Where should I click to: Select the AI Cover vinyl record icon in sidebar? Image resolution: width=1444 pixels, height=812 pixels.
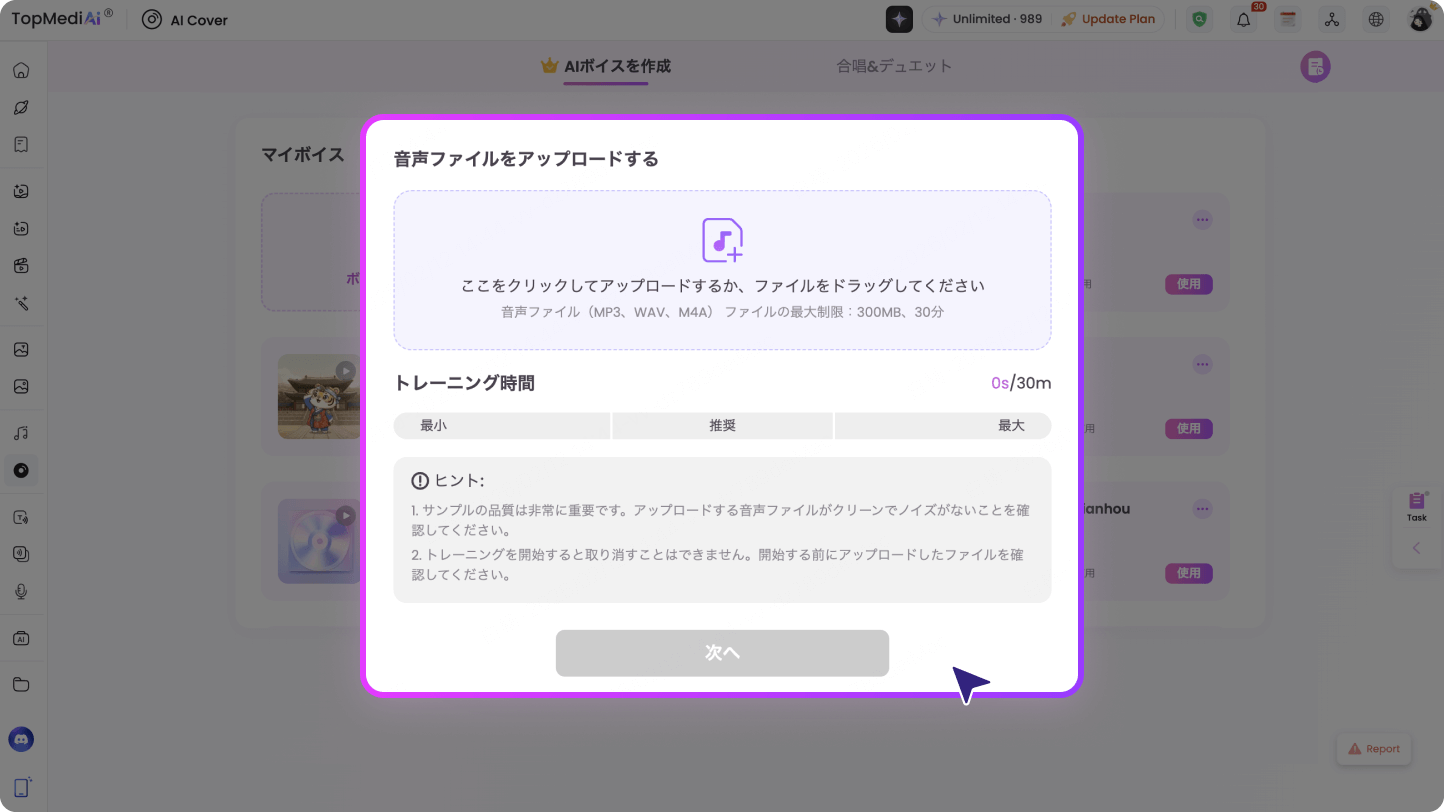click(x=21, y=470)
